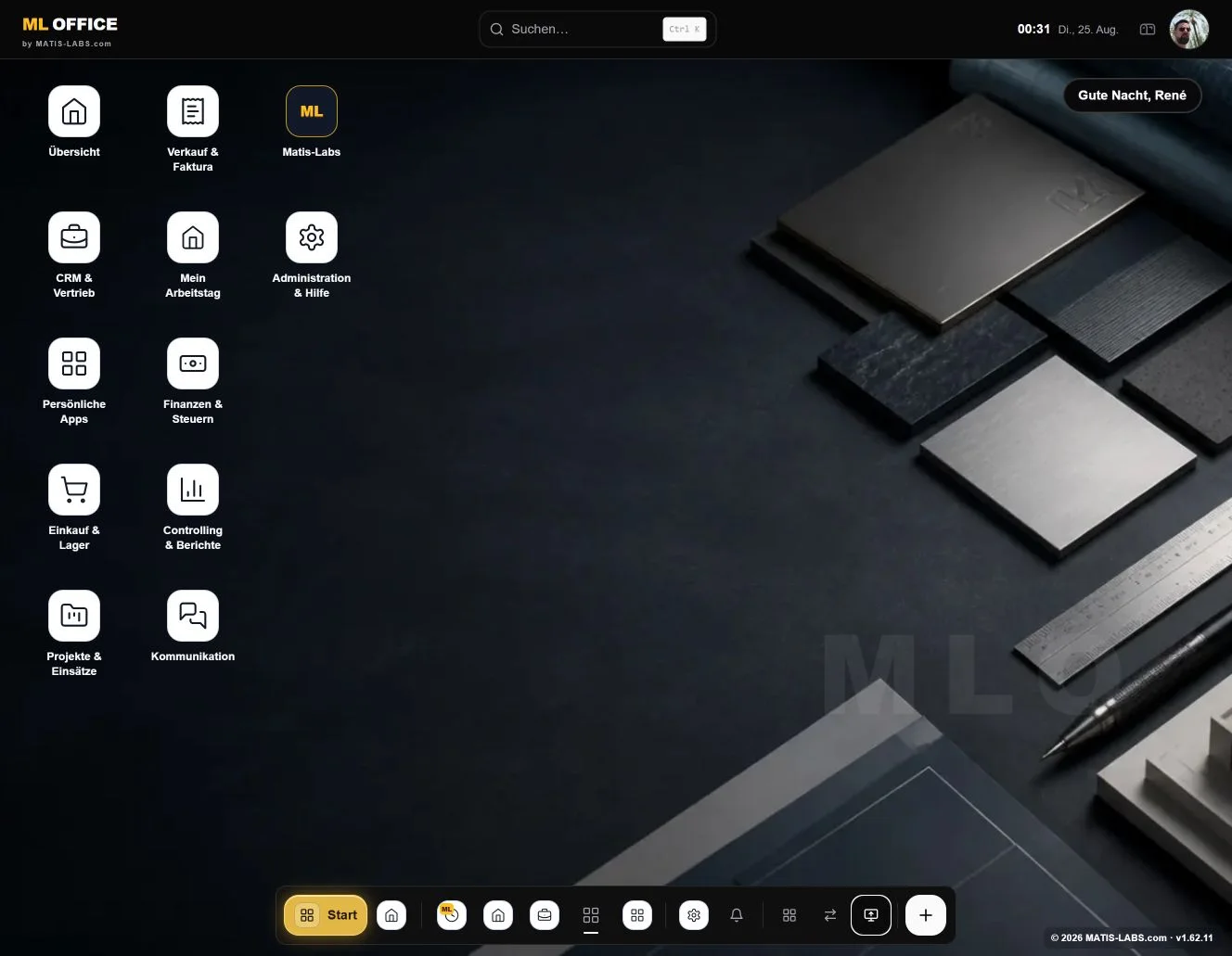This screenshot has height=956, width=1232.
Task: Open the briefcase icon in the dock
Action: click(545, 915)
